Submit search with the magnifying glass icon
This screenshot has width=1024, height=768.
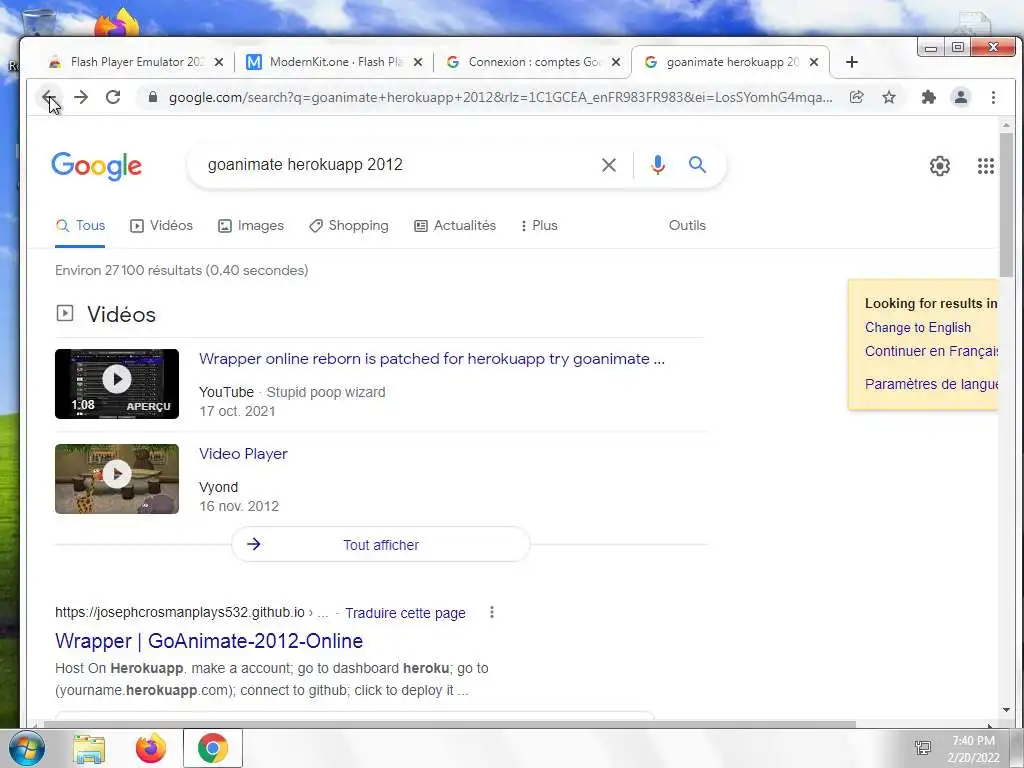pyautogui.click(x=697, y=165)
